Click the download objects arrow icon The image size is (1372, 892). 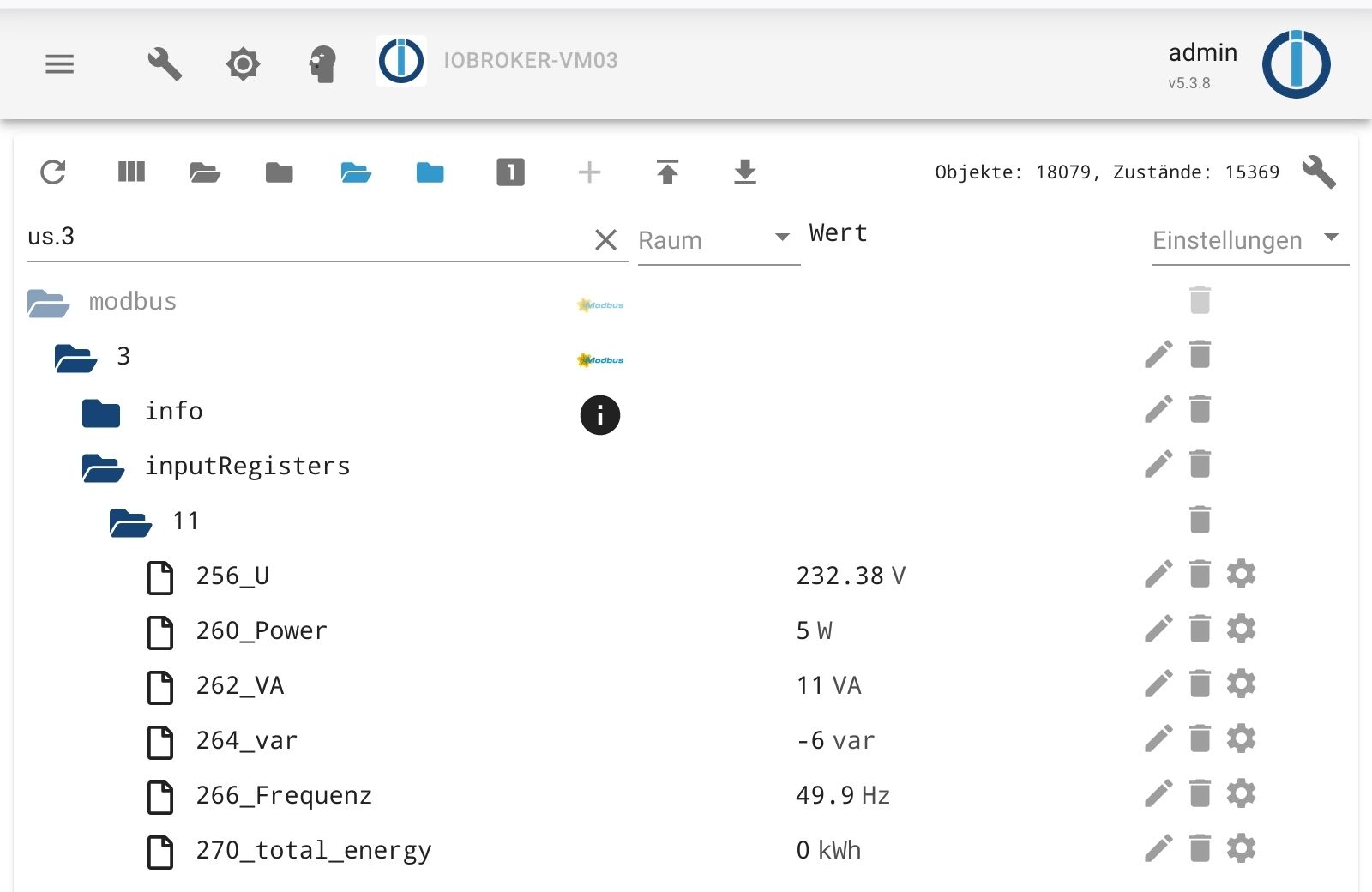pos(745,172)
